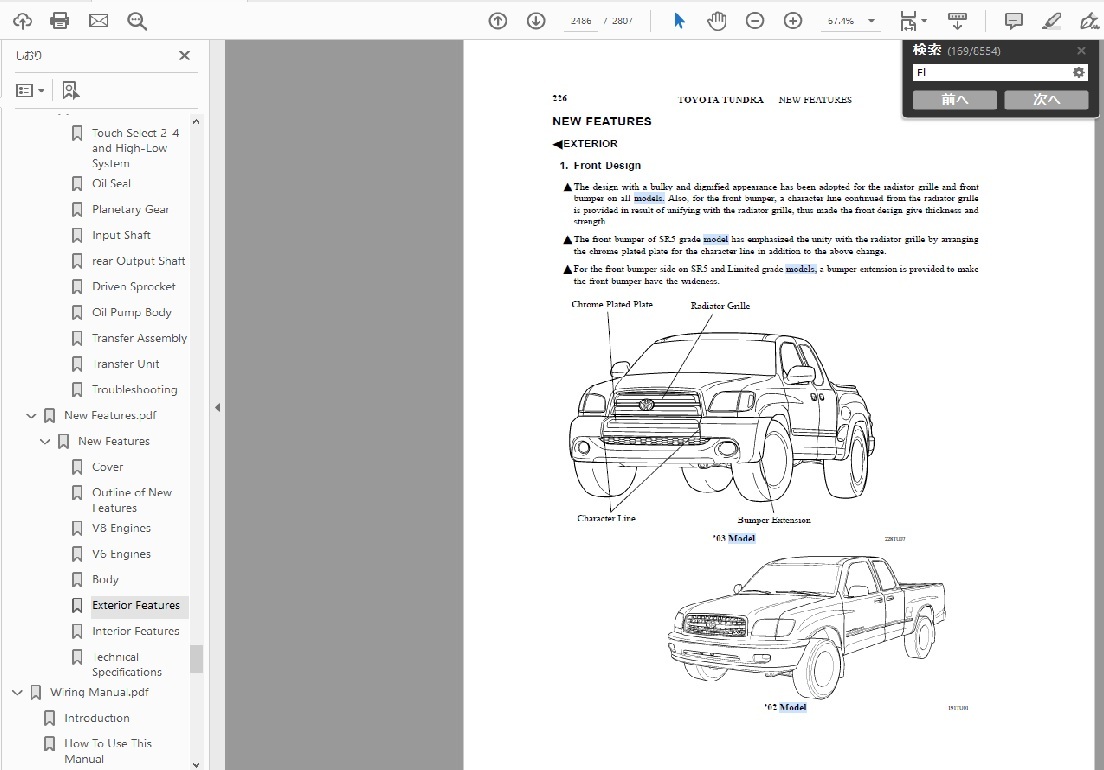Viewport: 1104px width, 770px height.
Task: Jump to the Transfer Unit bookmark
Action: point(125,364)
